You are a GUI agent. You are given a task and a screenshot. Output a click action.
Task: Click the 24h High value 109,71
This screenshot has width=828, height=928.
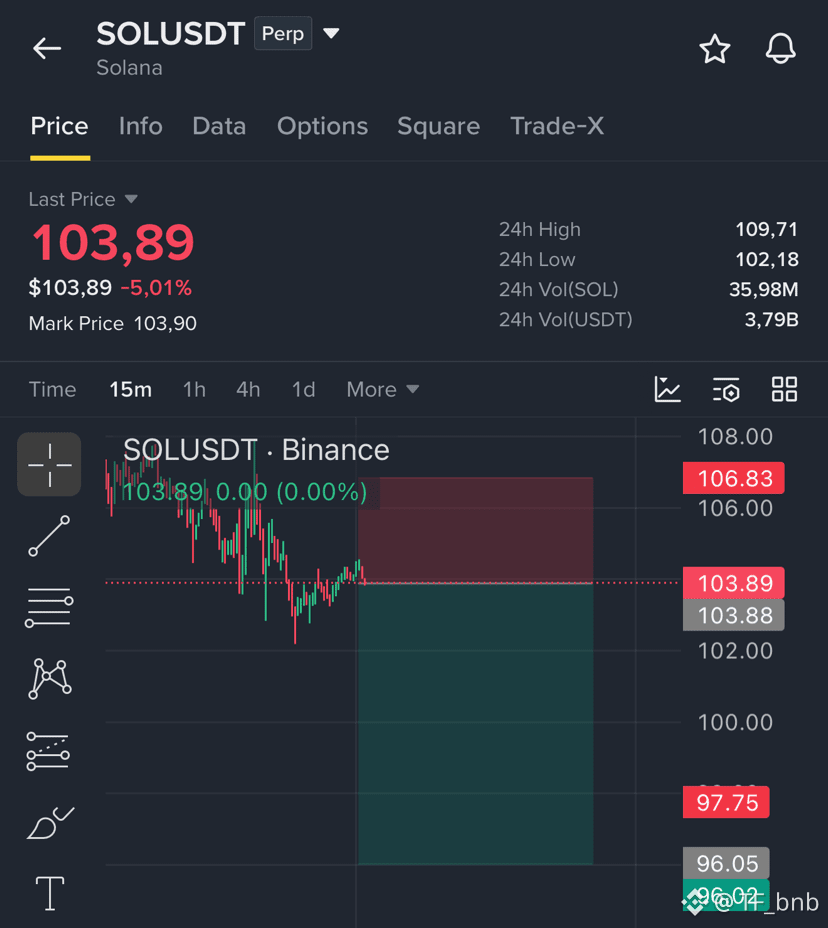pyautogui.click(x=766, y=230)
